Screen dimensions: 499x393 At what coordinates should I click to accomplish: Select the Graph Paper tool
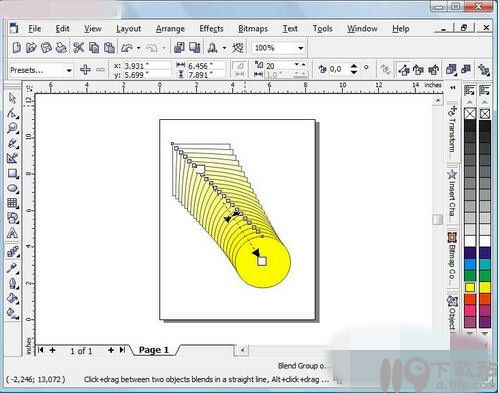13,203
